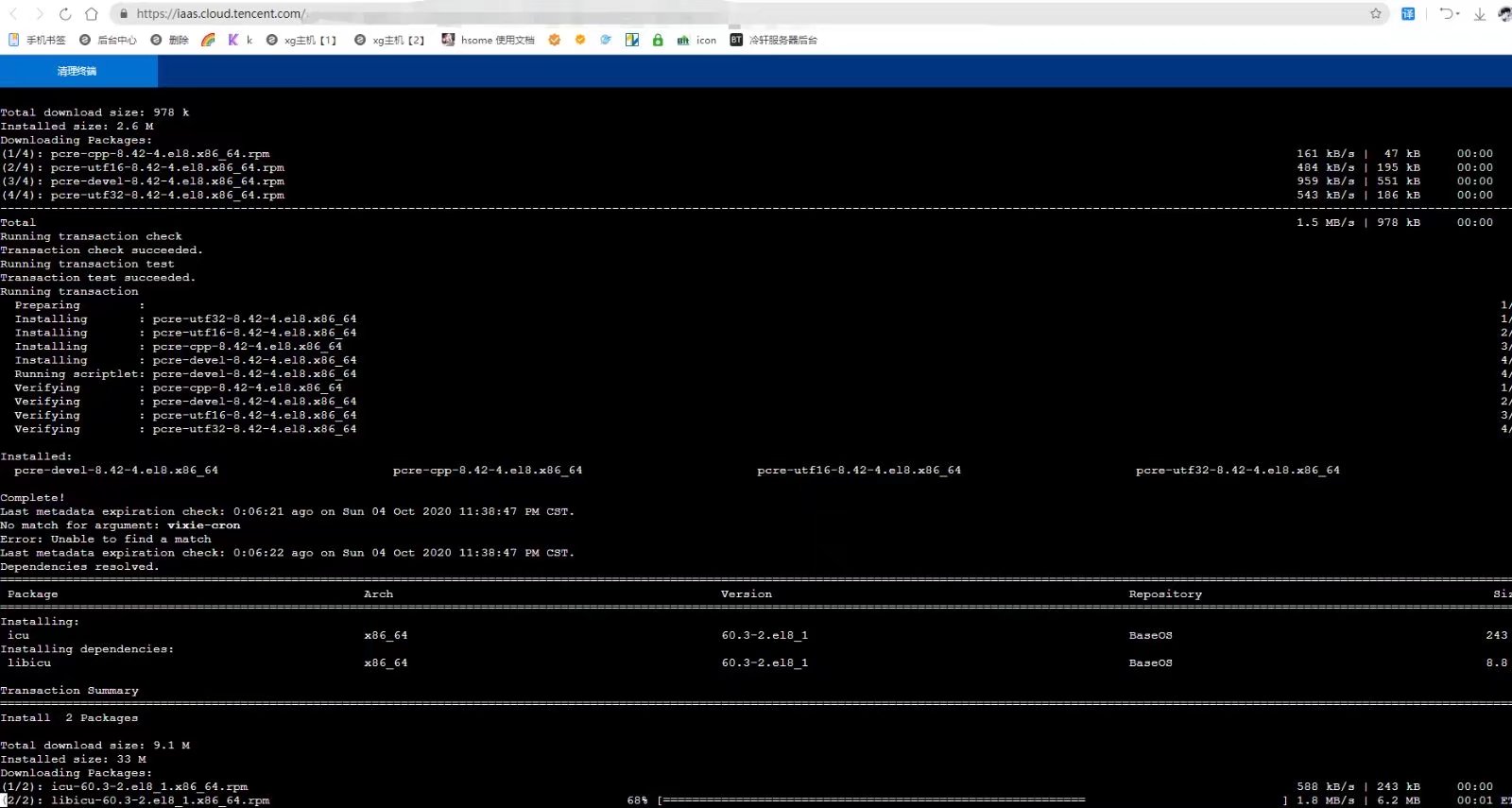Open the 后台中心 bookmark
Screen dimensions: 1512x808
pos(109,40)
